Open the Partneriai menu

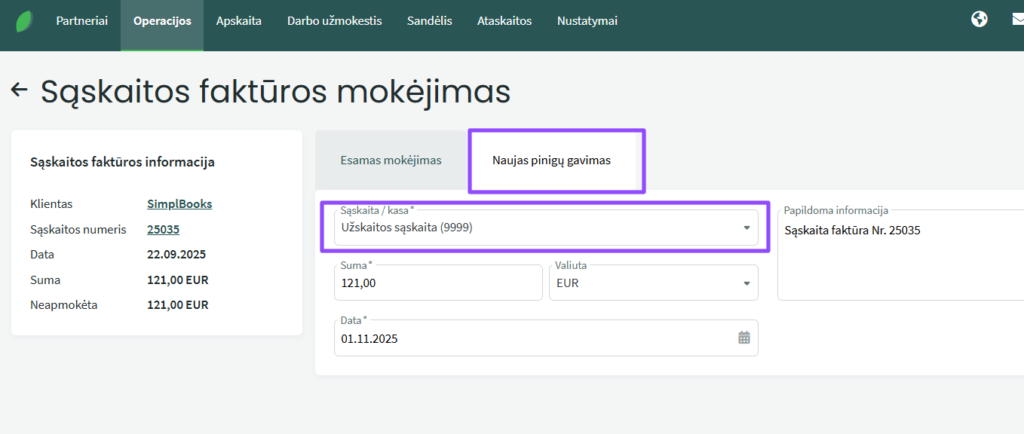point(81,21)
